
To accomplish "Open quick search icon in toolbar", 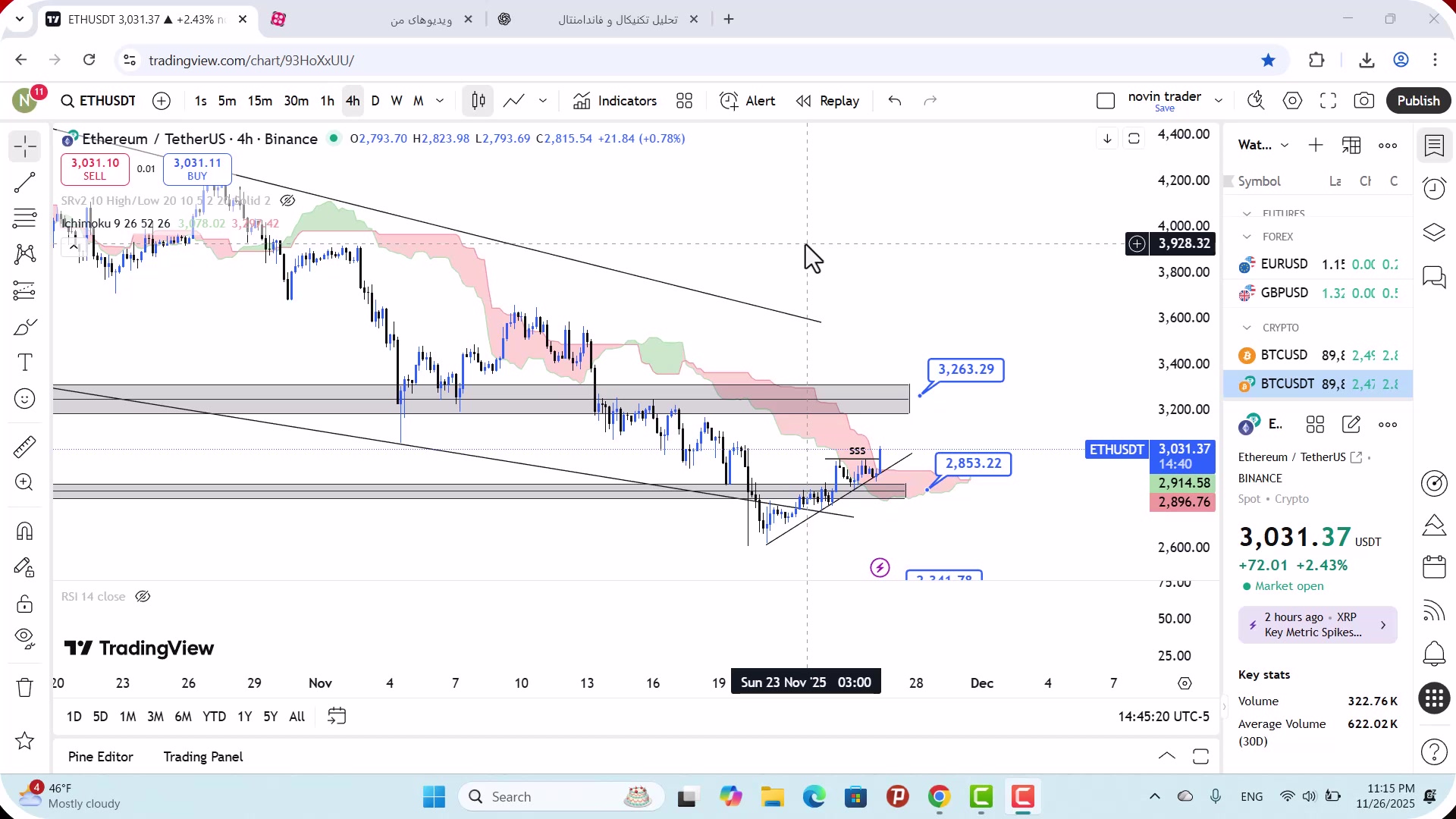I will click(x=1256, y=101).
